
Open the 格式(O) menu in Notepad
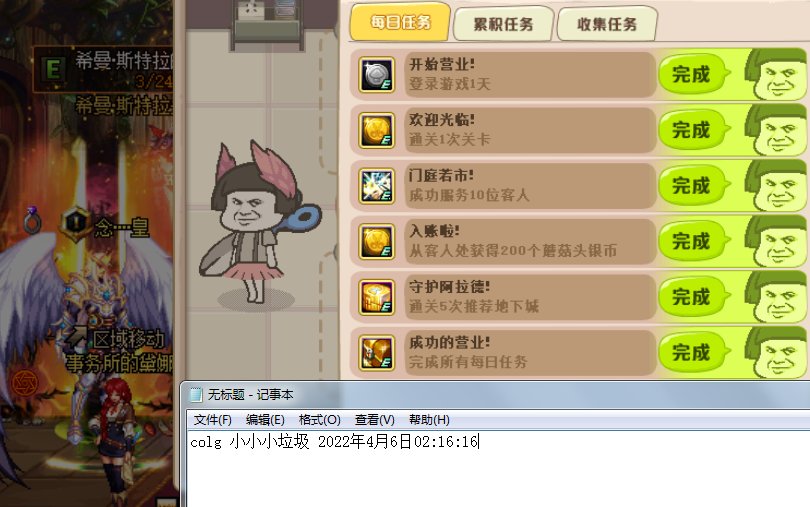point(319,420)
